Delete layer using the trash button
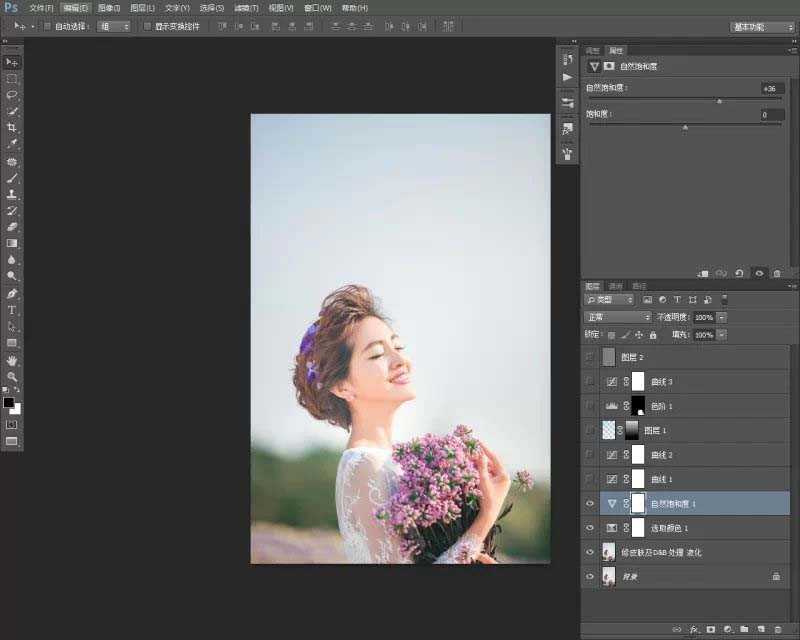This screenshot has width=800, height=640. pos(776,629)
